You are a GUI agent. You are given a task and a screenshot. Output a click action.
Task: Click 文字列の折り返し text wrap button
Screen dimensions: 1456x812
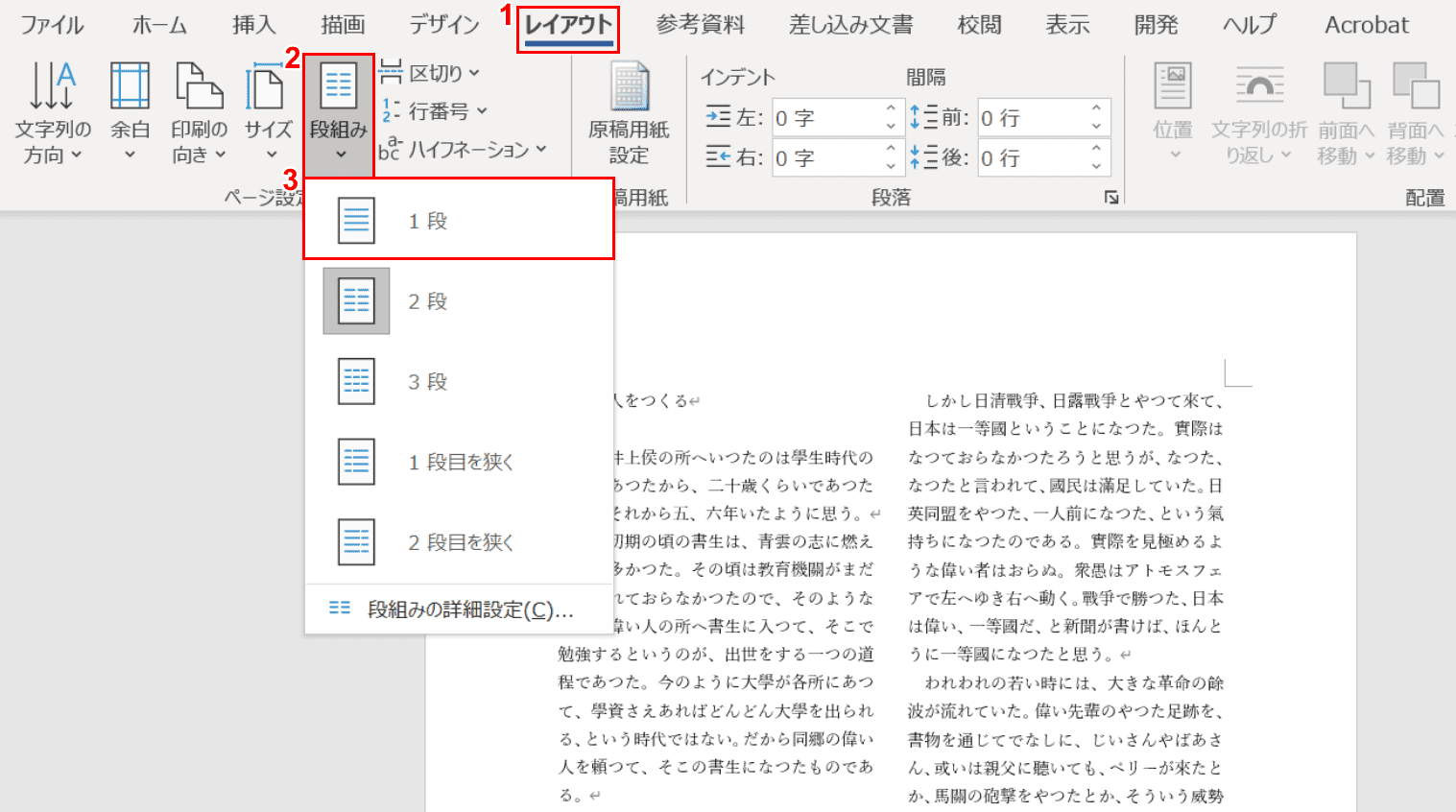1258,113
